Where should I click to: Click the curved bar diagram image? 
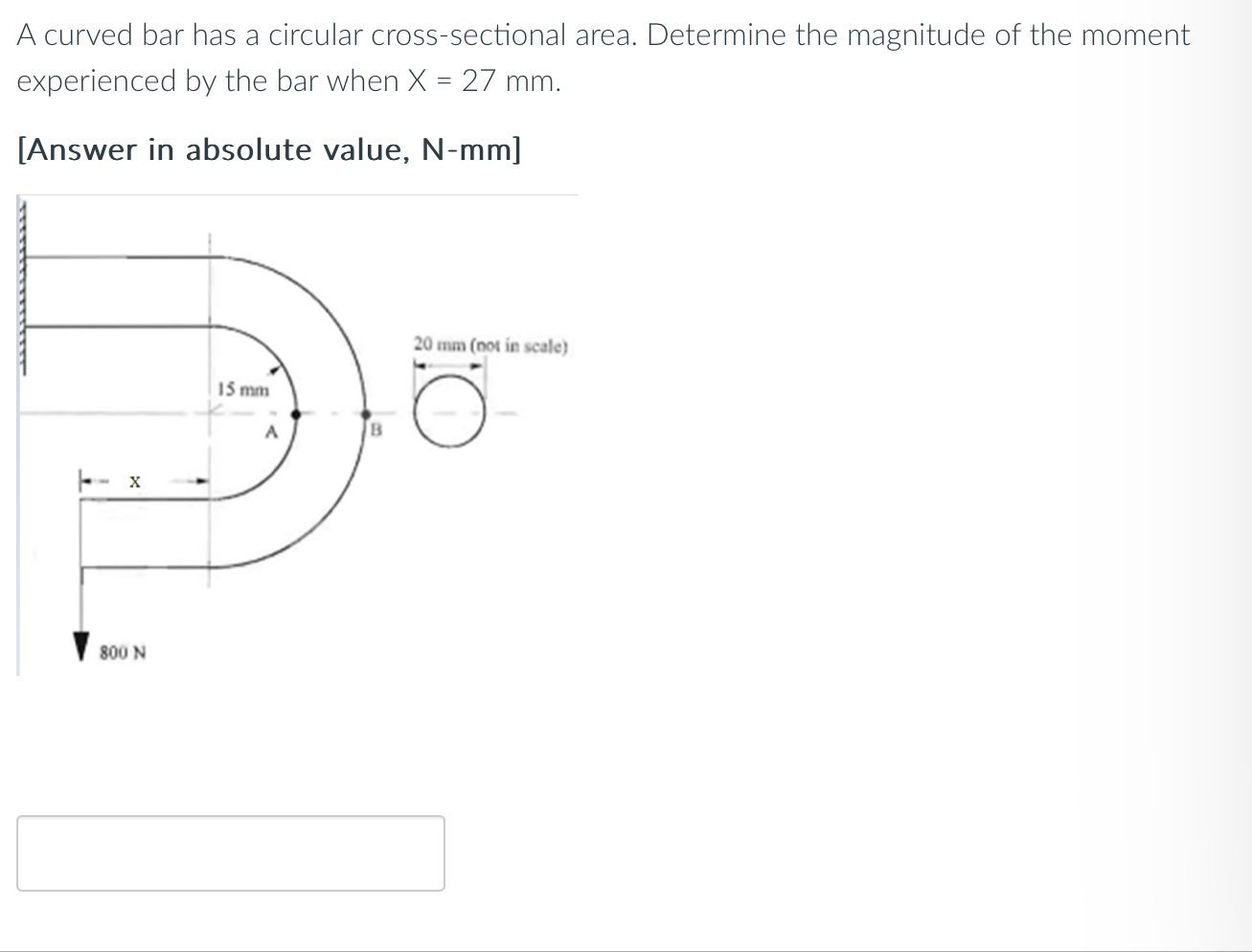[x=287, y=431]
